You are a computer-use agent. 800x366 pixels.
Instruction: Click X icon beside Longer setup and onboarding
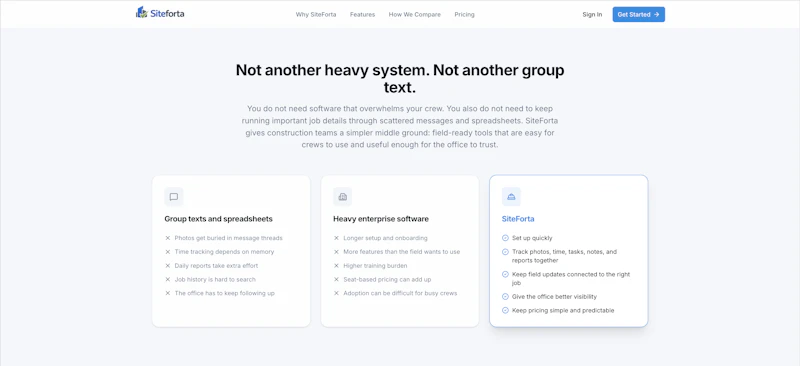click(336, 238)
